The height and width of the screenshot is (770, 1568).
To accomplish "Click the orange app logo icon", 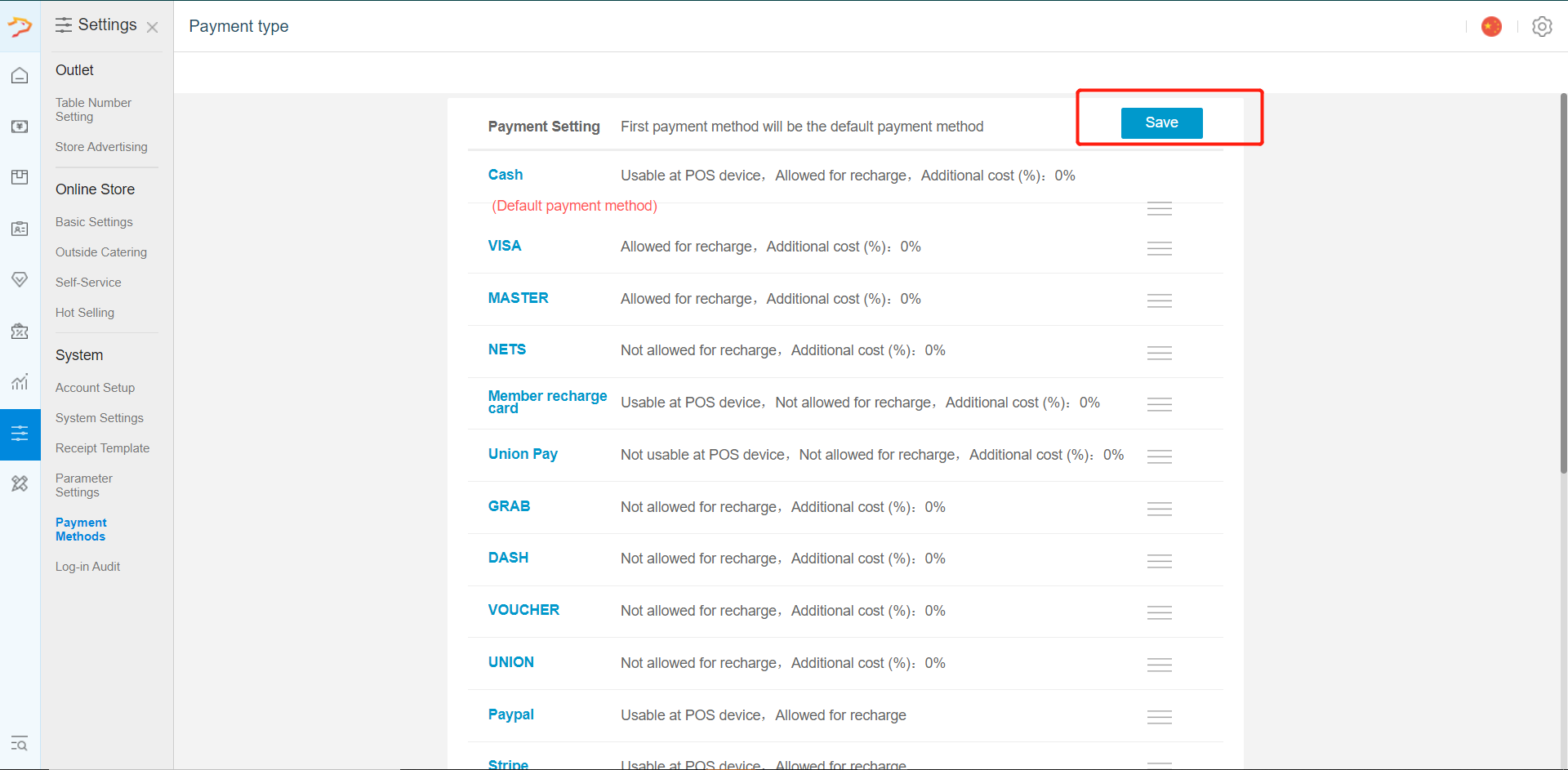I will (20, 26).
